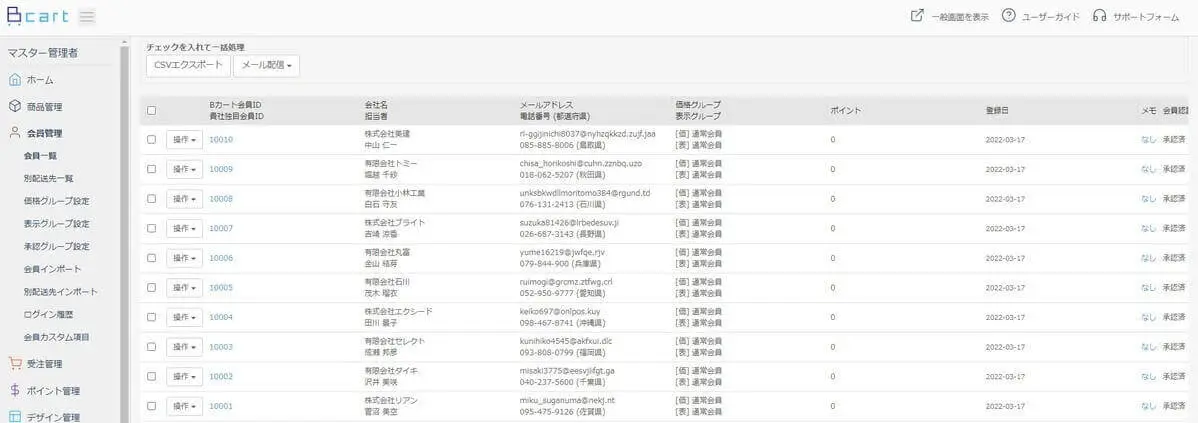The width and height of the screenshot is (1198, 423).
Task: Click the dollar icon for ポイント管理
Action: coord(15,390)
